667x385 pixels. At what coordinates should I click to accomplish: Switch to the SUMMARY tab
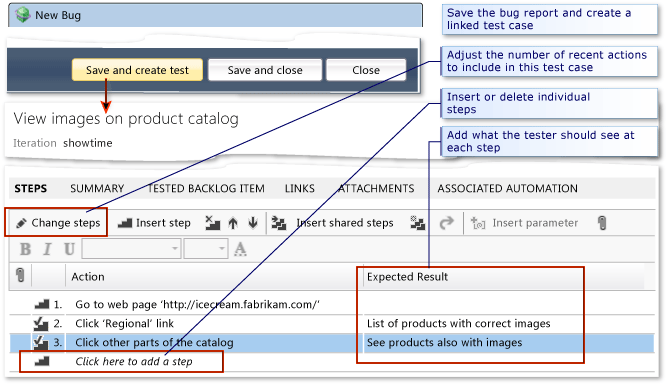click(x=97, y=188)
